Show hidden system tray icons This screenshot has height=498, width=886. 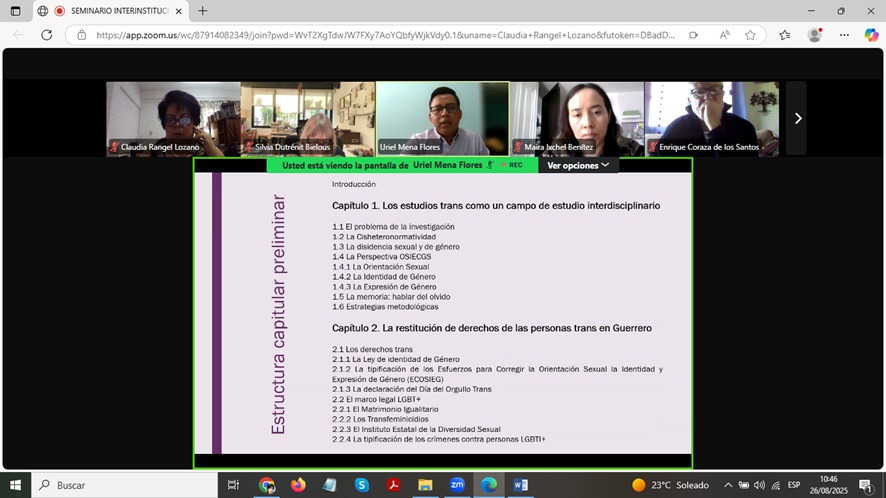[728, 485]
